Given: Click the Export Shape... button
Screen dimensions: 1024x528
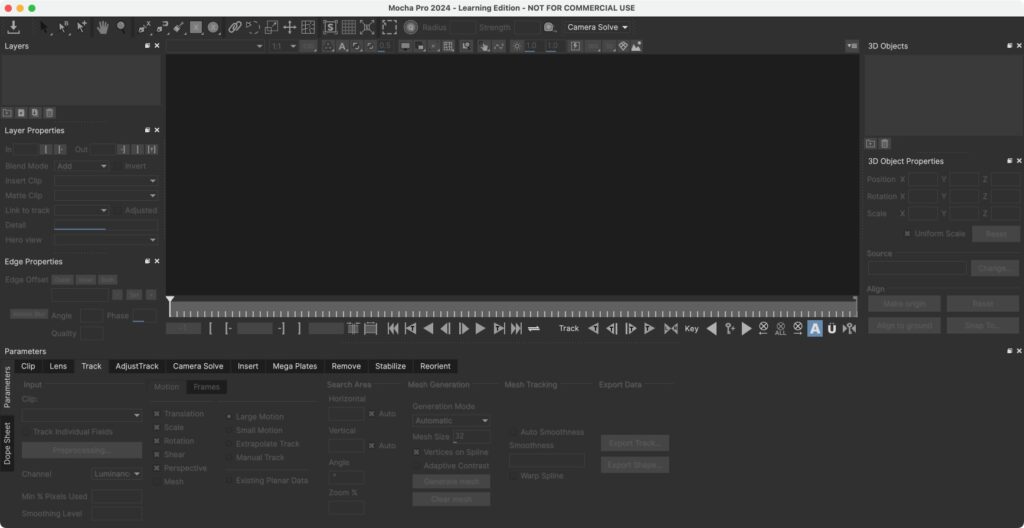Looking at the screenshot, I should (x=635, y=465).
